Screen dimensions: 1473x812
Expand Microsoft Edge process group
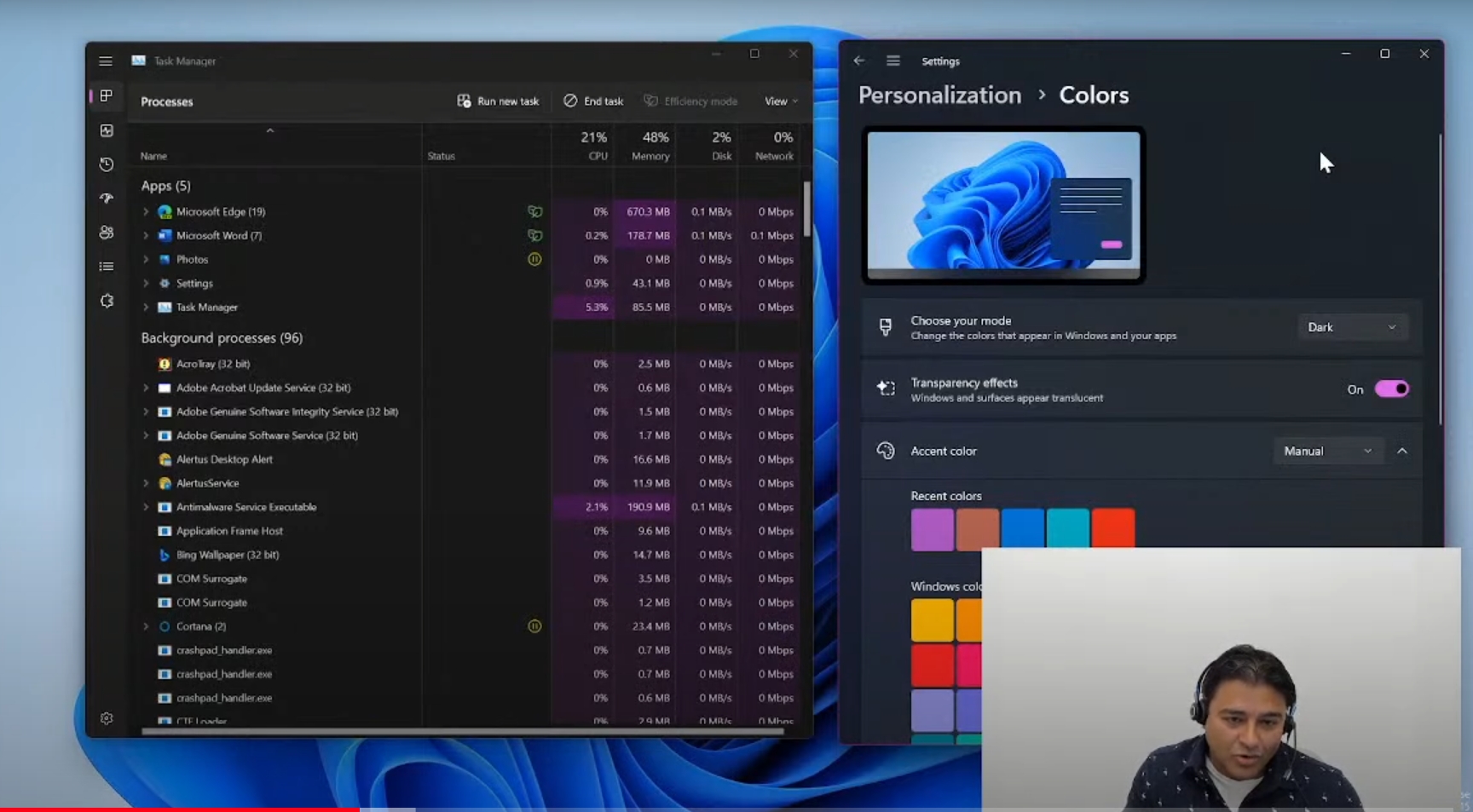[146, 211]
